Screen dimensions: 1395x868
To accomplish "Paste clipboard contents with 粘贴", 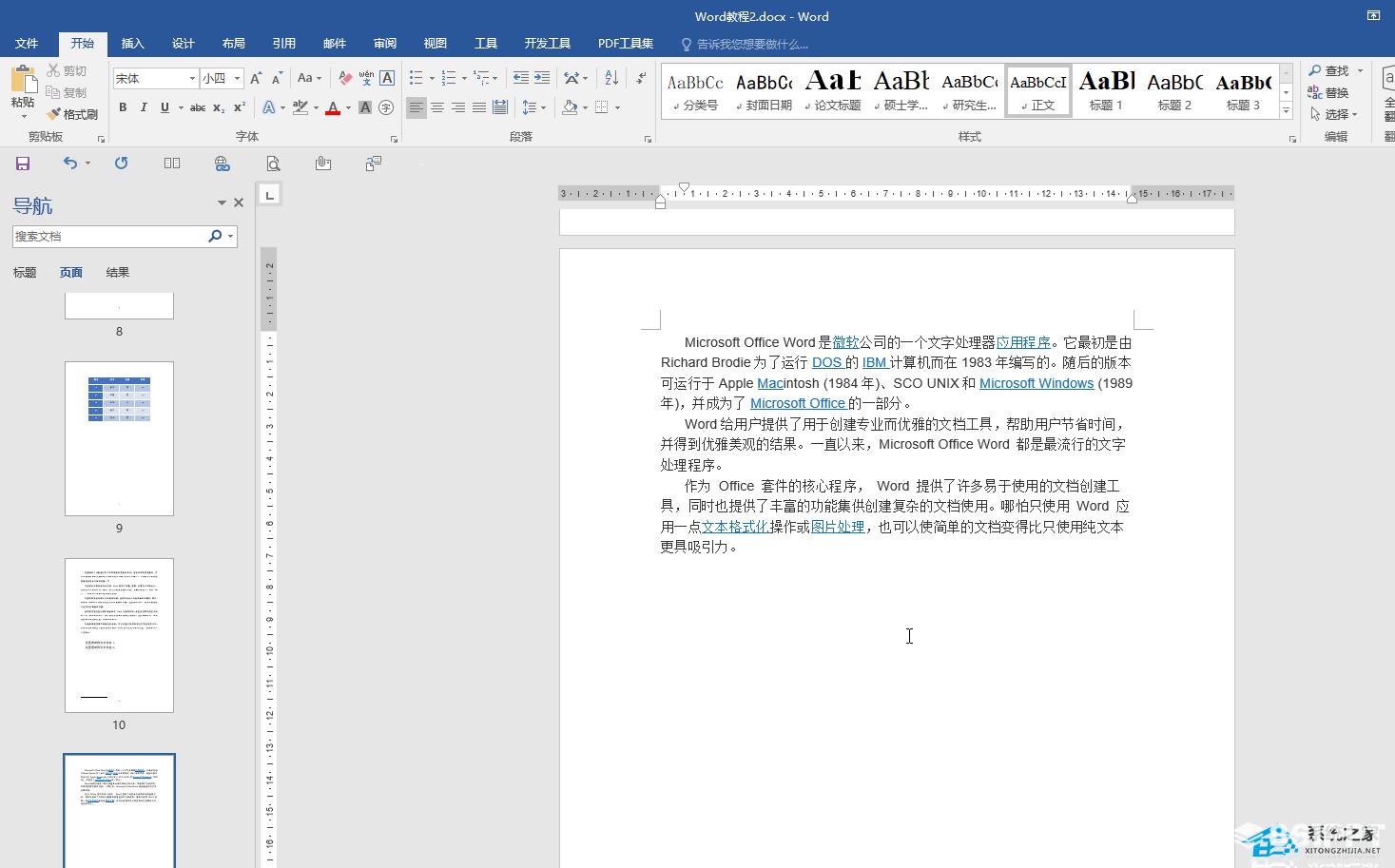I will pyautogui.click(x=23, y=92).
